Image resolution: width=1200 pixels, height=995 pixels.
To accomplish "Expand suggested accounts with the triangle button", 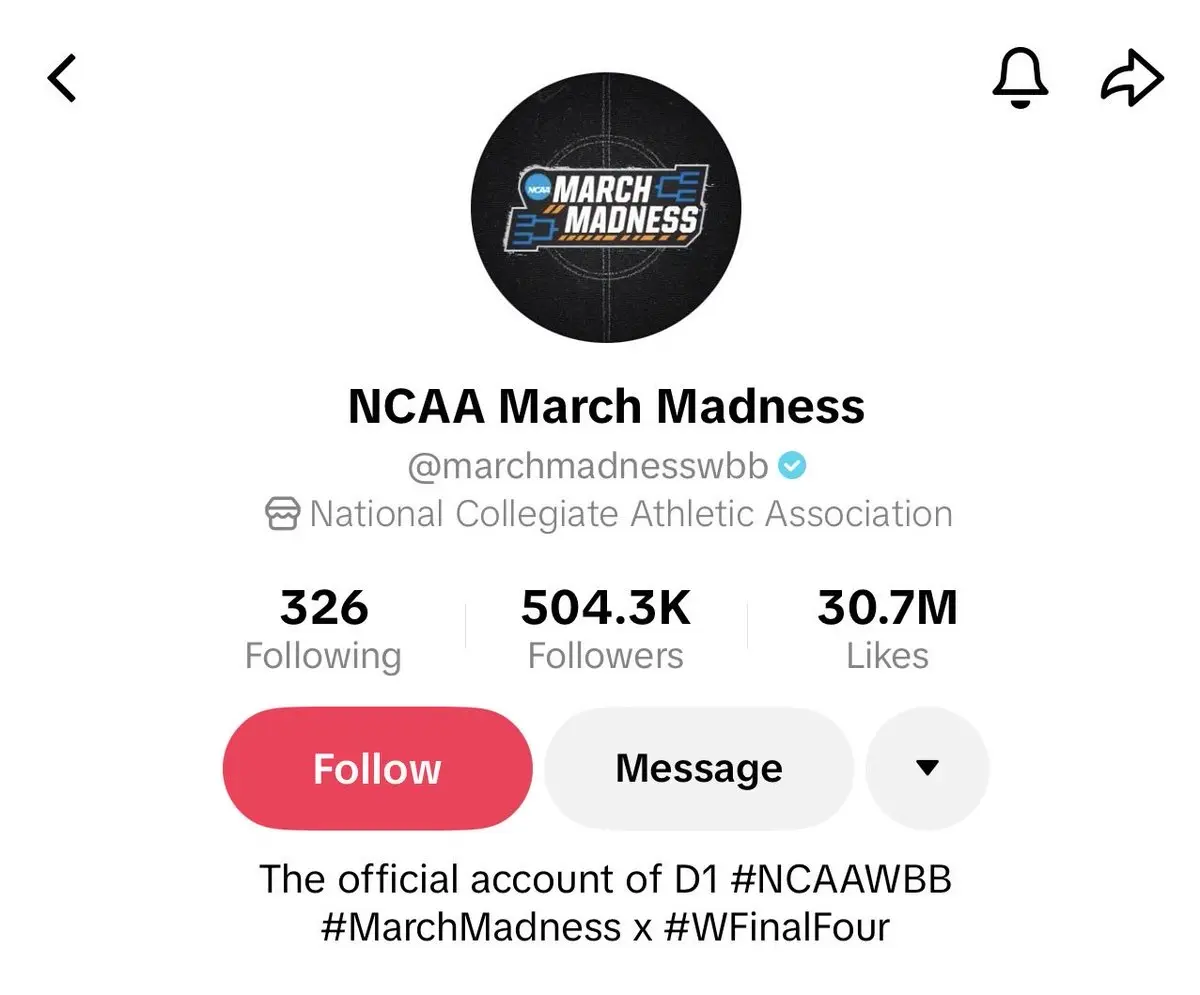I will (927, 768).
